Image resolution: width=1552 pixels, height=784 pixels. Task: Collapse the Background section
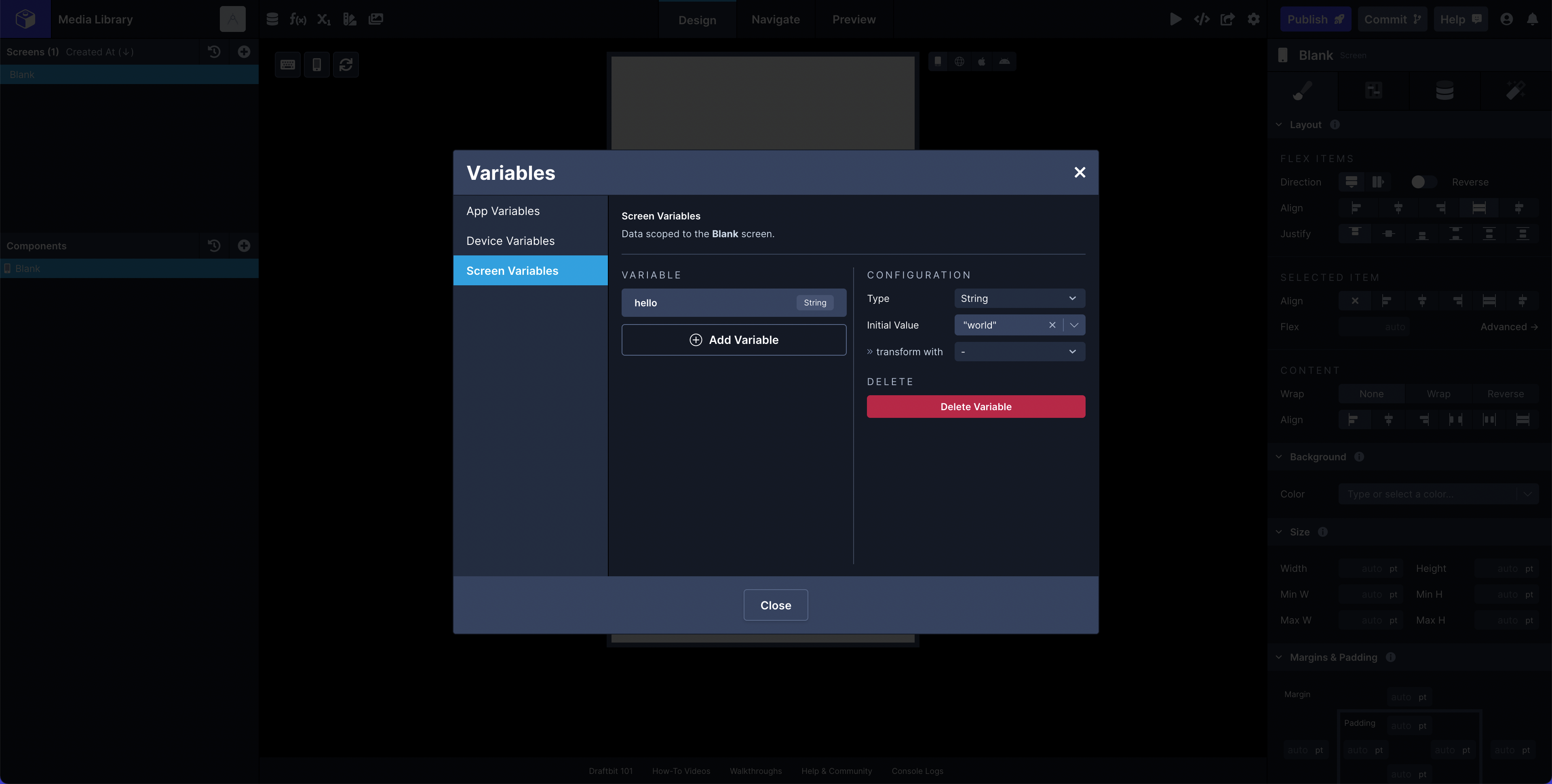point(1279,457)
